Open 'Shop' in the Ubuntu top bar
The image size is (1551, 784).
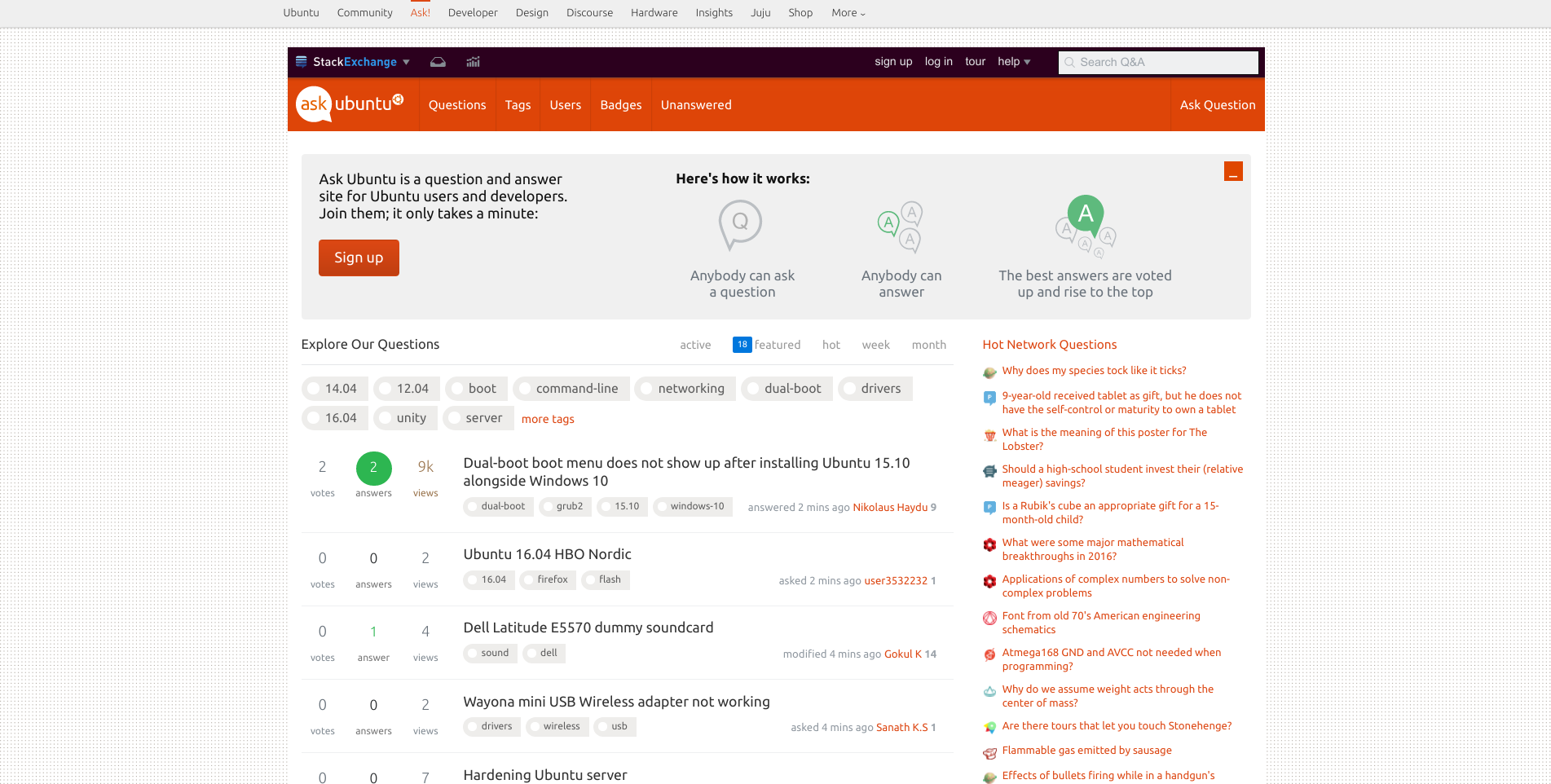pos(800,12)
